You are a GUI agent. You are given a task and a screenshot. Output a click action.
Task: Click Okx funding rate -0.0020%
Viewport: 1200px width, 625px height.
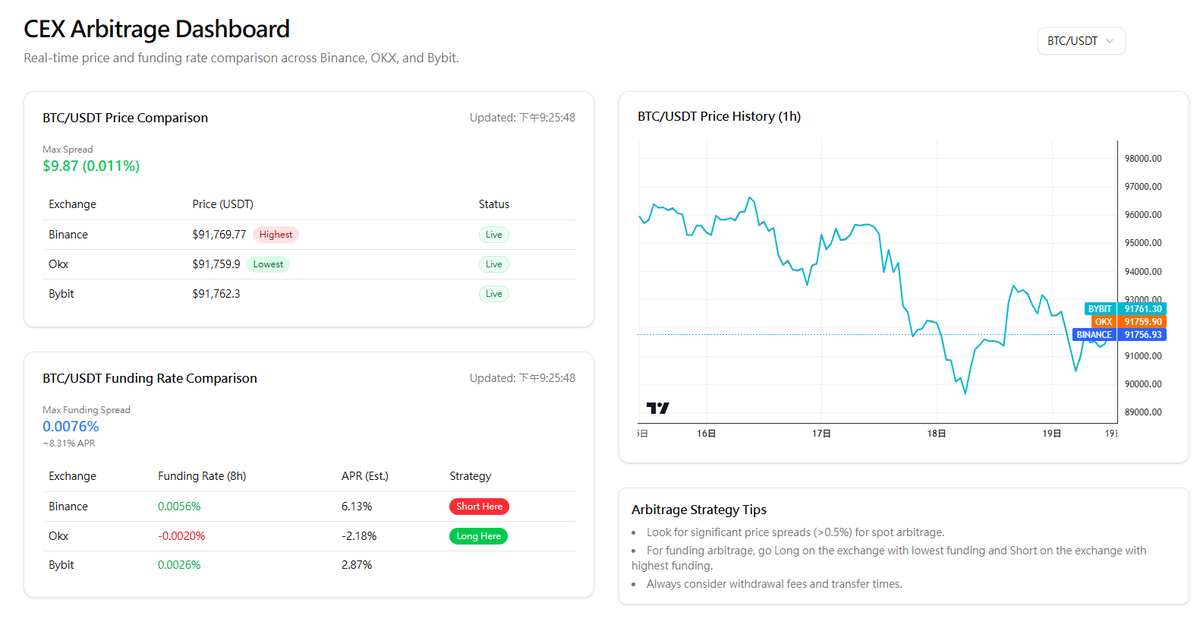pyautogui.click(x=181, y=536)
